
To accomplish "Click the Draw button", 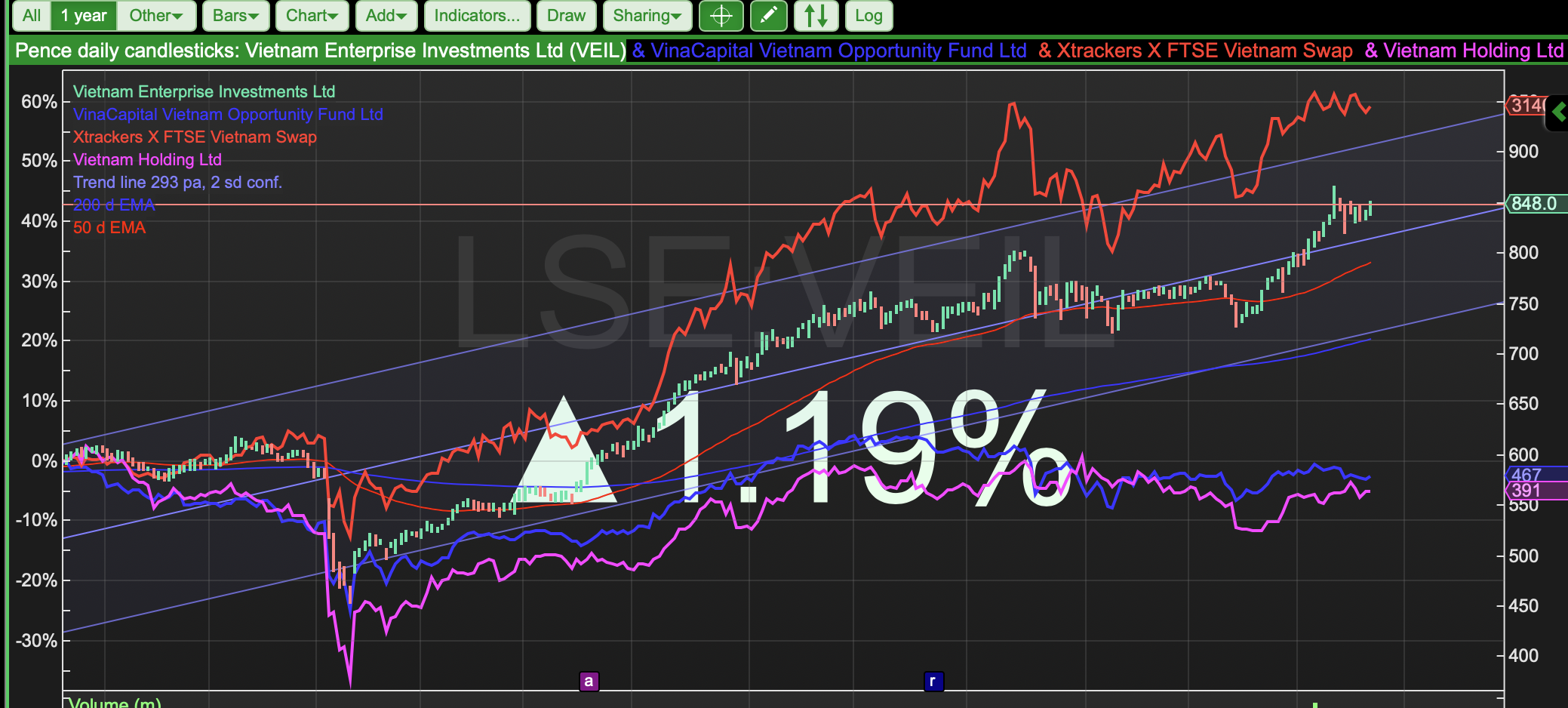I will [x=566, y=16].
